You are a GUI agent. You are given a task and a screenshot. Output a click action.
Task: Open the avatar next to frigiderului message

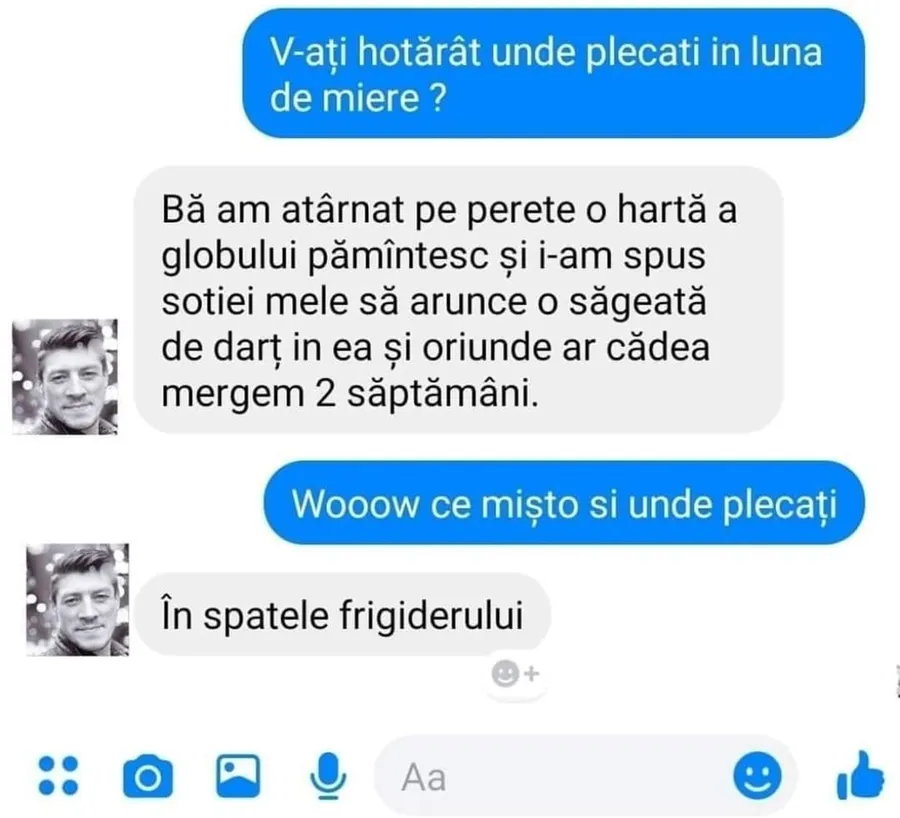pyautogui.click(x=77, y=599)
